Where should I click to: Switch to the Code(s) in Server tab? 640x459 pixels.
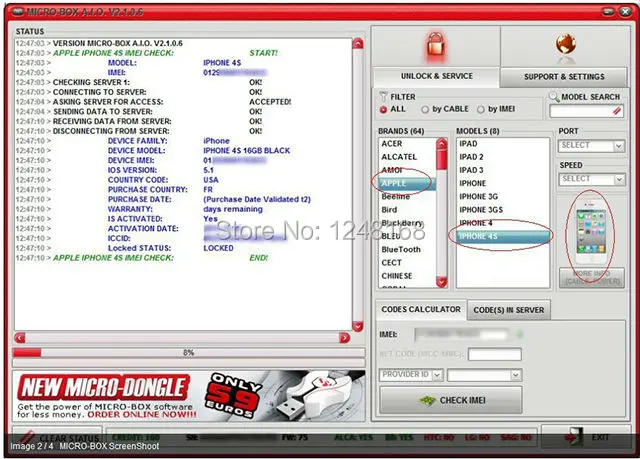(x=509, y=310)
